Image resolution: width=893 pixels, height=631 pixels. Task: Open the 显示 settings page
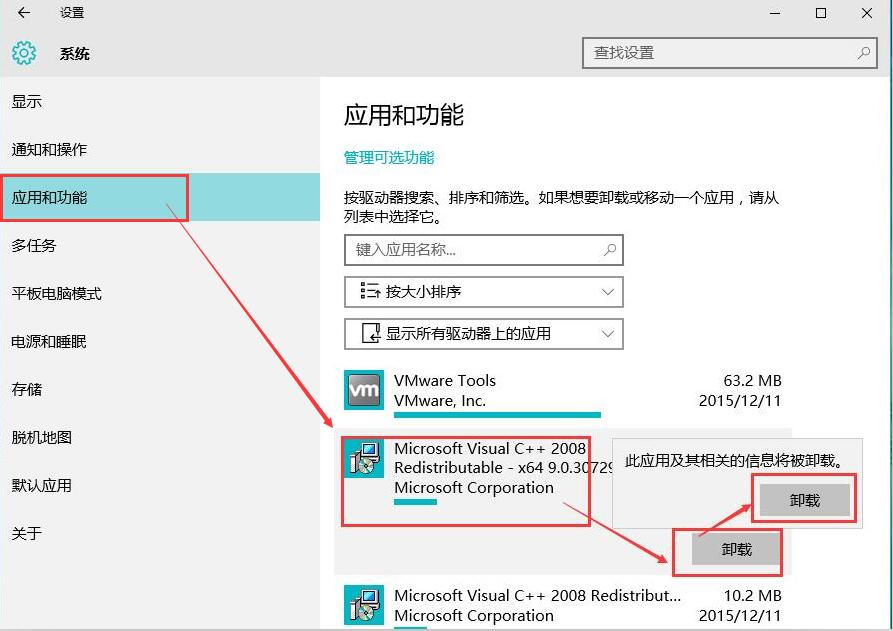pyautogui.click(x=159, y=101)
